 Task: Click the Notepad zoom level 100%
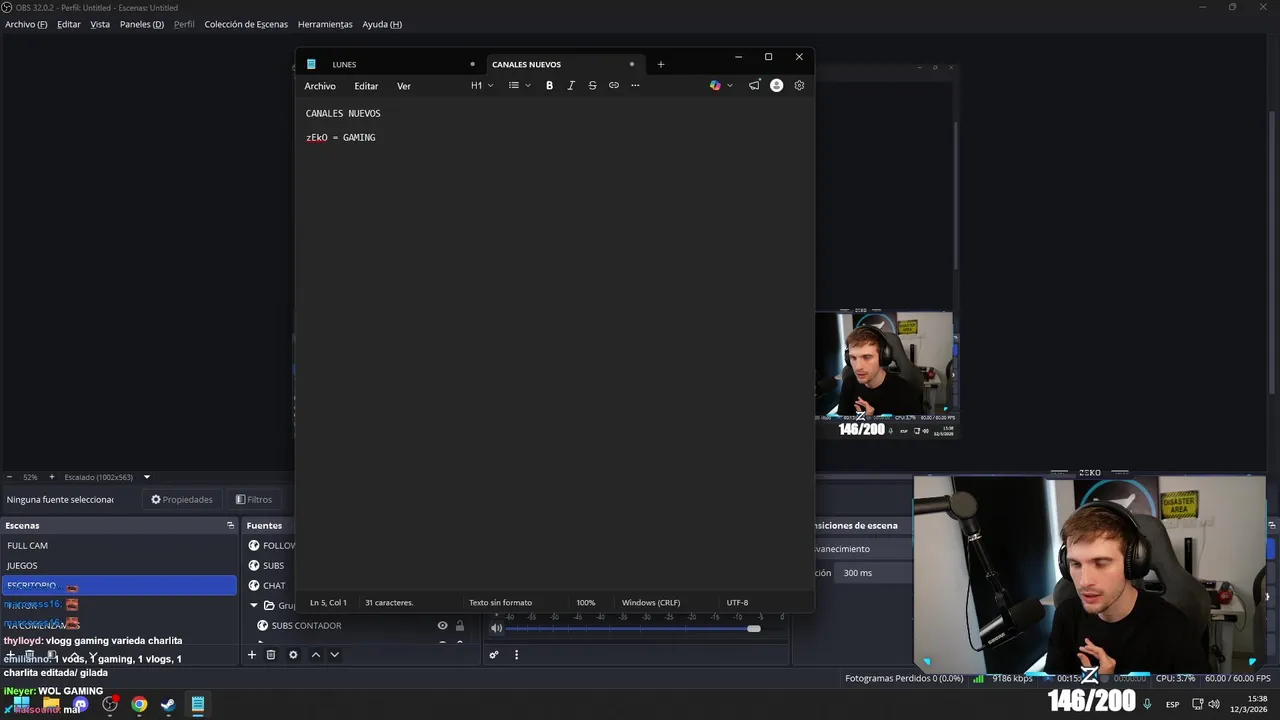click(585, 603)
